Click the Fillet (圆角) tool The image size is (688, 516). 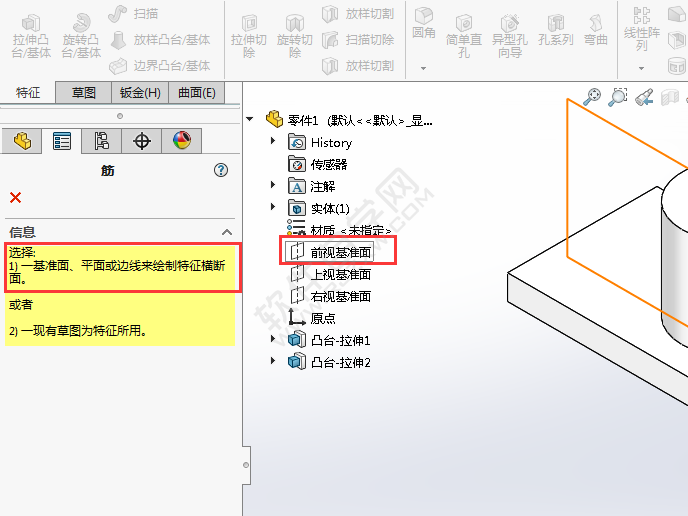click(424, 23)
